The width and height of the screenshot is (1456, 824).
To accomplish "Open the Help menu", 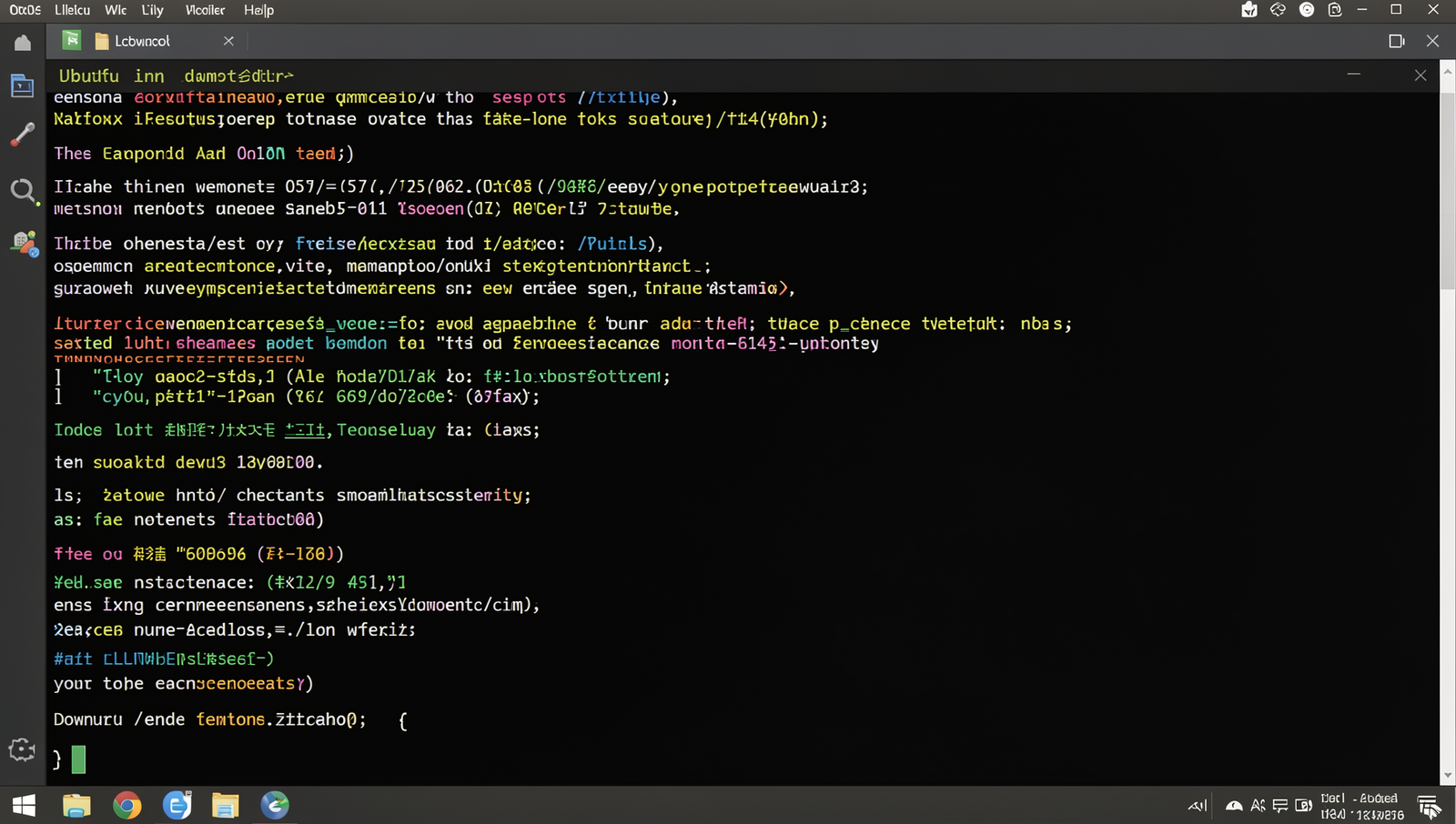I will pos(258,10).
